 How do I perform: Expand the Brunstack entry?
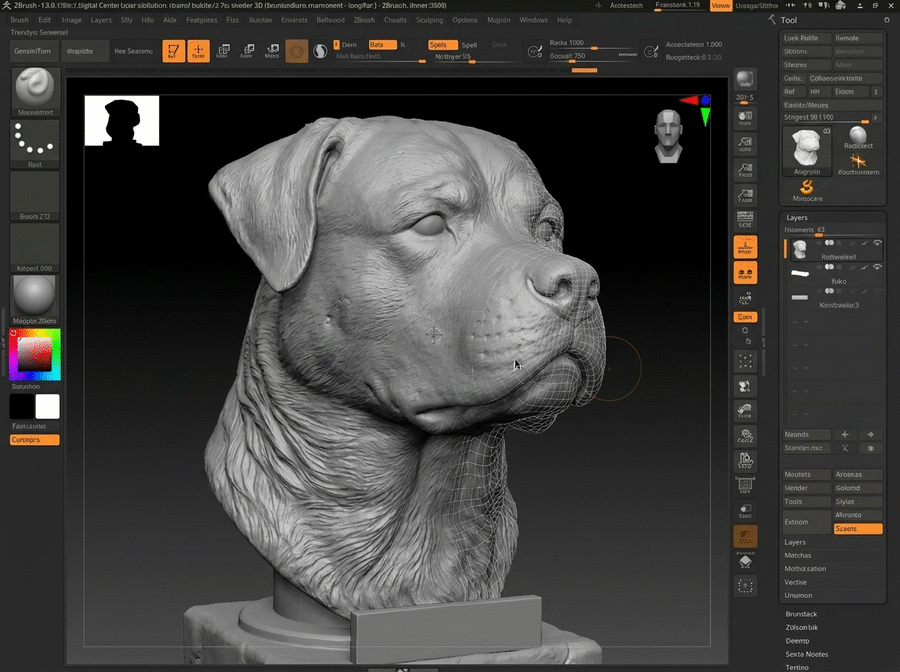pos(801,614)
